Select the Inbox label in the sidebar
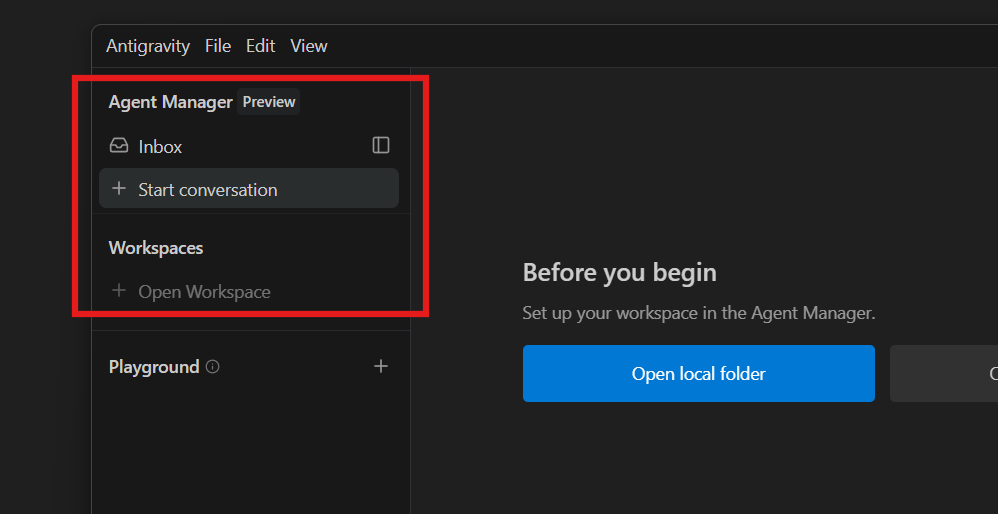998x514 pixels. 160,147
